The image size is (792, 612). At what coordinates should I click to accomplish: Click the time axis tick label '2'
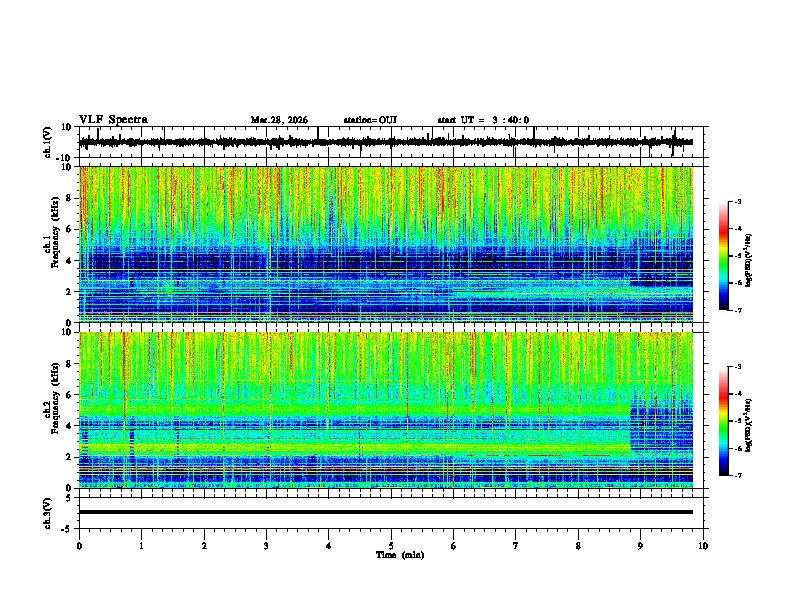[x=204, y=546]
